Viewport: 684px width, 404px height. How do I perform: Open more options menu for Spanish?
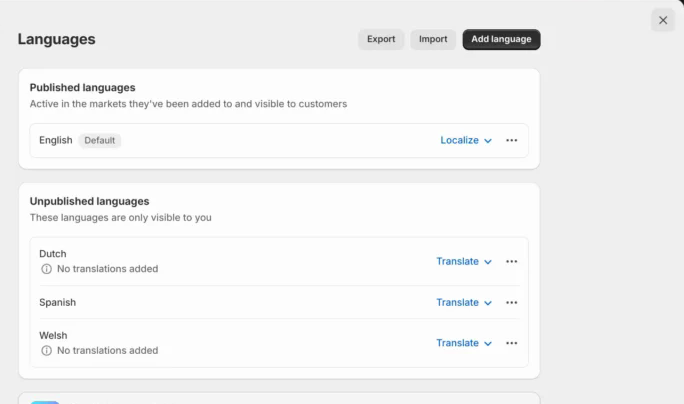tap(511, 302)
